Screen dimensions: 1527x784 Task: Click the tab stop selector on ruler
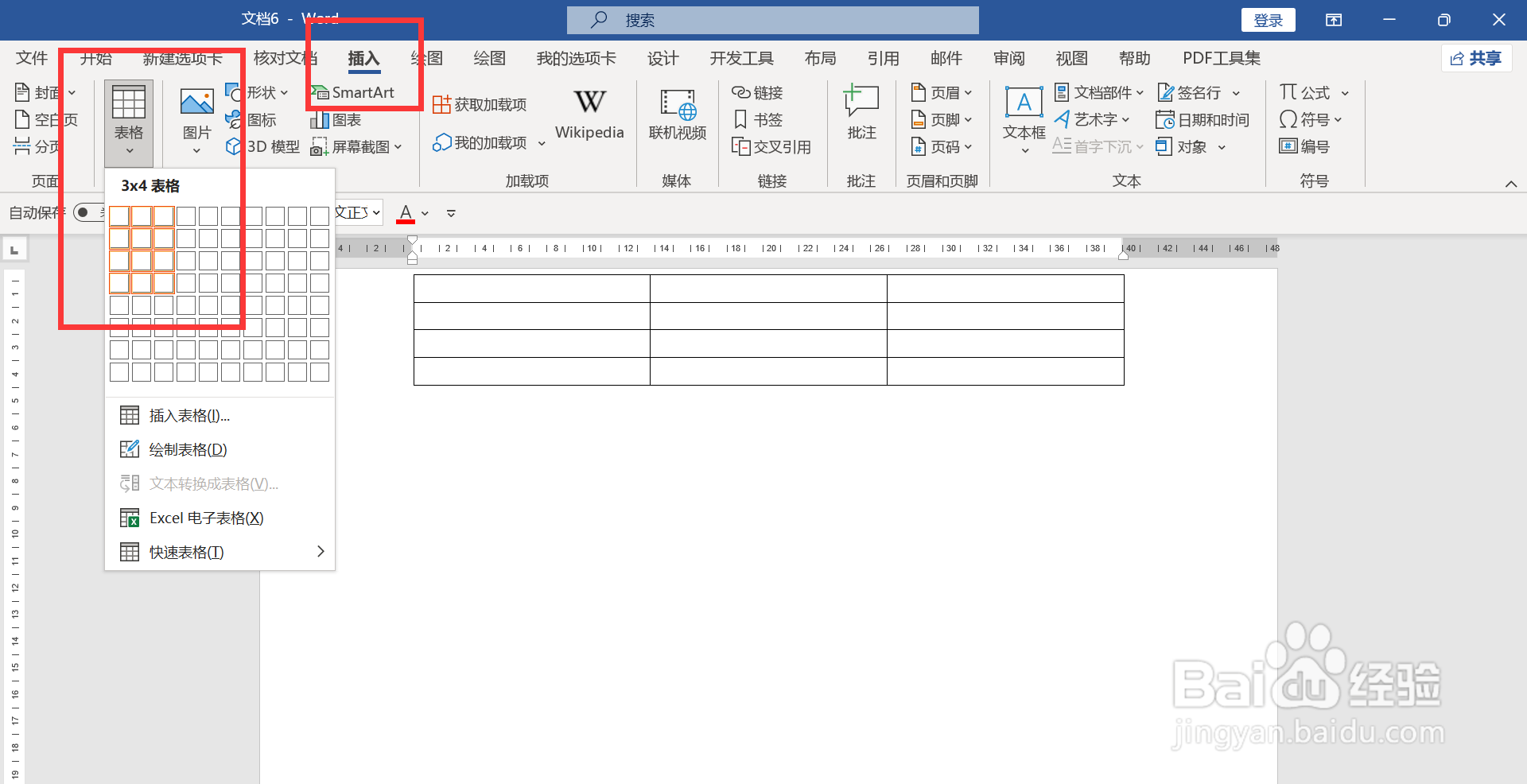[14, 250]
